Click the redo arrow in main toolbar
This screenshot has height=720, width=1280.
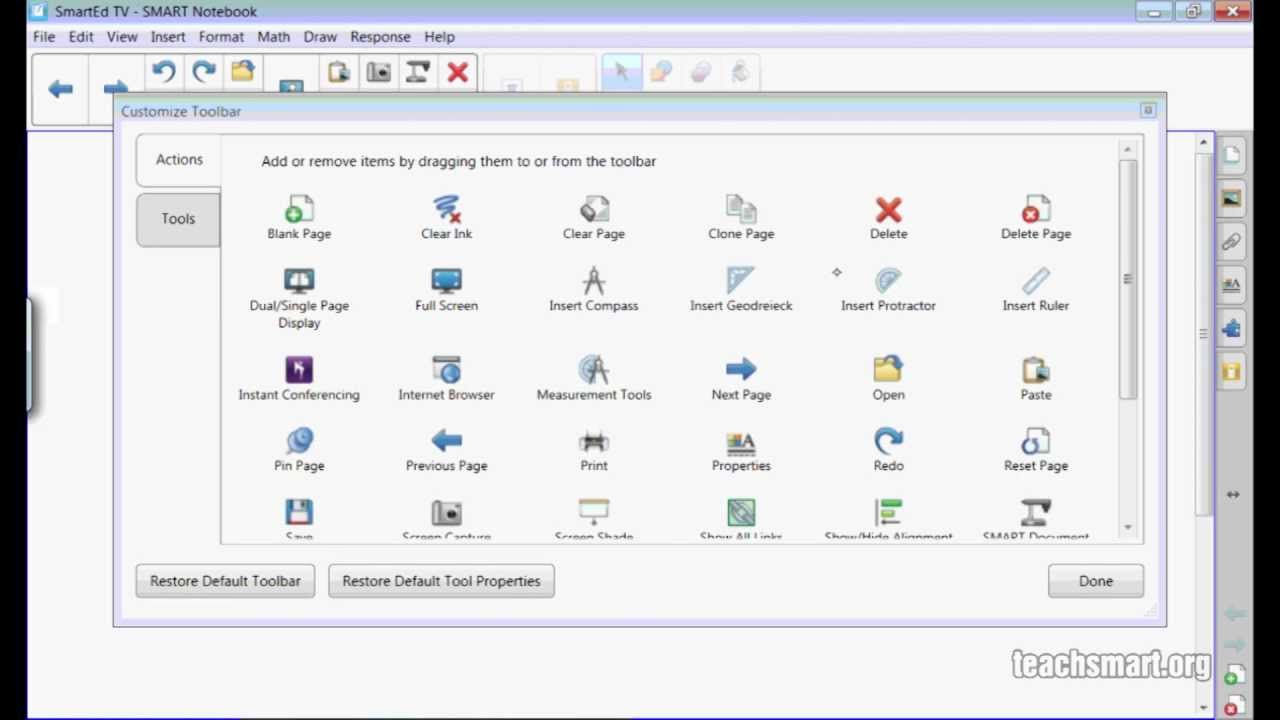click(204, 71)
